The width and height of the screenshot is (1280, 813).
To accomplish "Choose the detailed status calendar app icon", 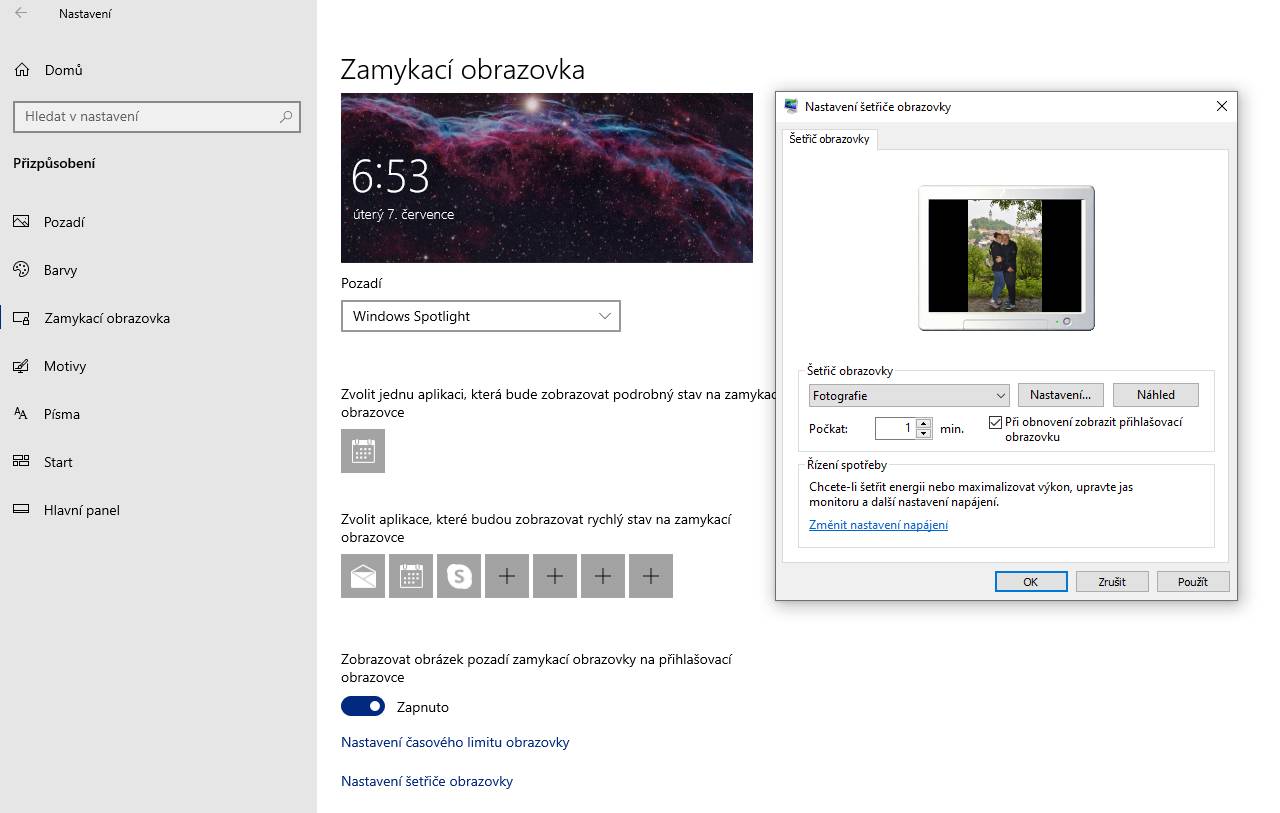I will point(363,451).
